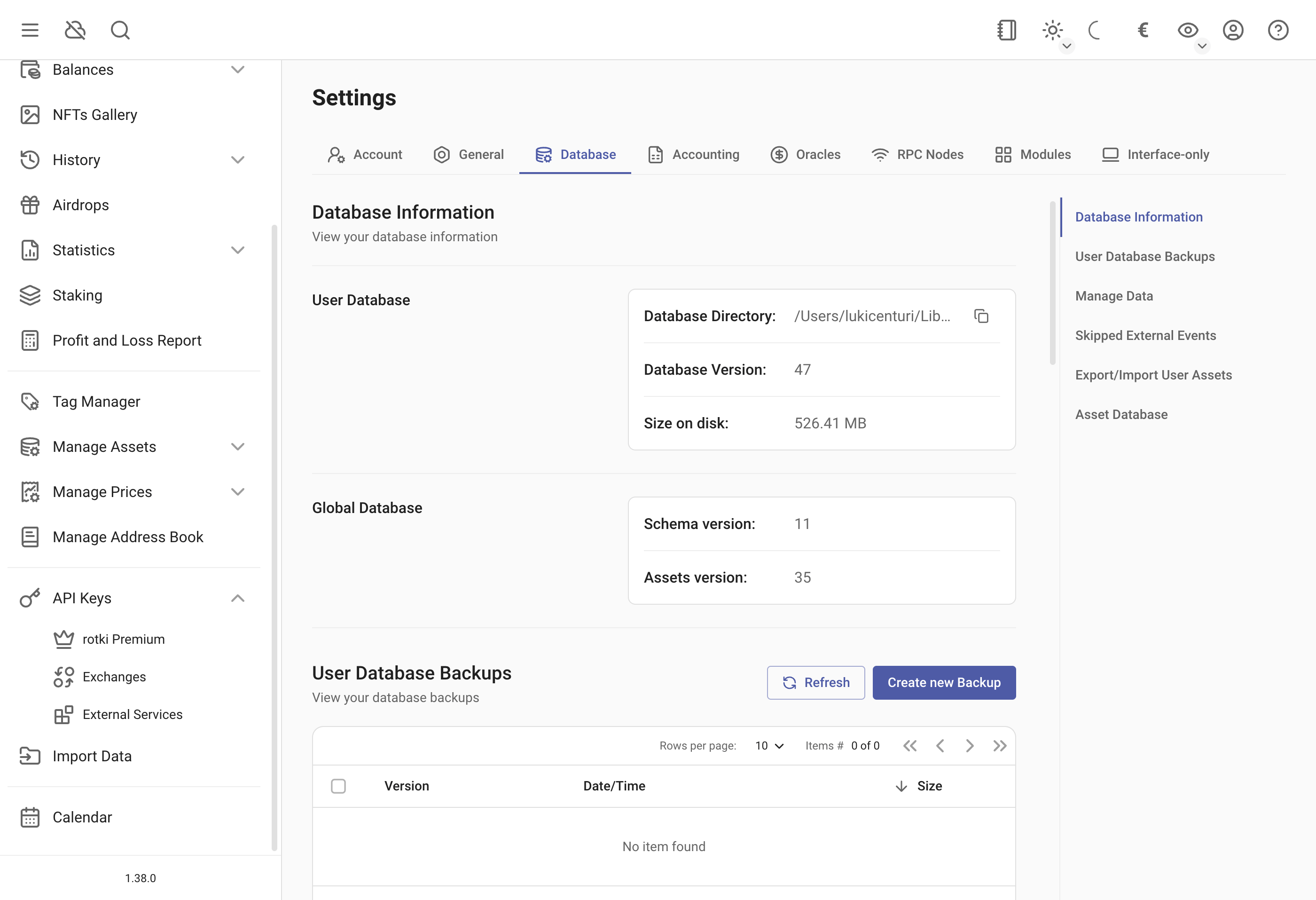Viewport: 1316px width, 900px height.
Task: Click the settings content scrollbar
Action: point(1053,283)
